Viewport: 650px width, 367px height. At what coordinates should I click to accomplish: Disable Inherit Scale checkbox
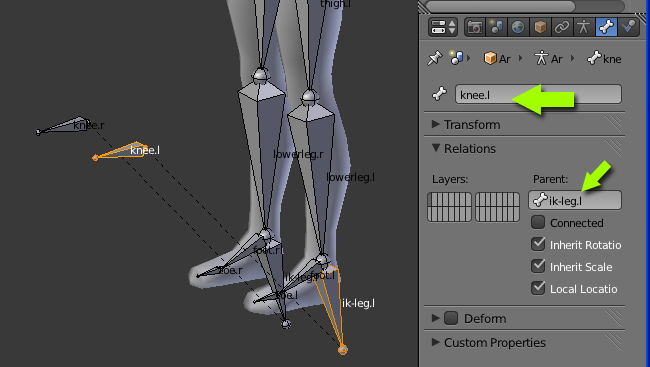point(538,266)
